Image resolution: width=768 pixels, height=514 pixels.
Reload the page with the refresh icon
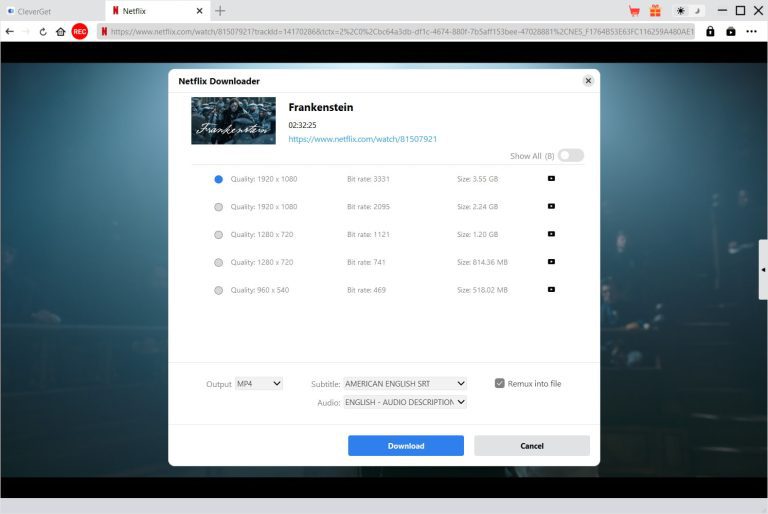[x=43, y=32]
